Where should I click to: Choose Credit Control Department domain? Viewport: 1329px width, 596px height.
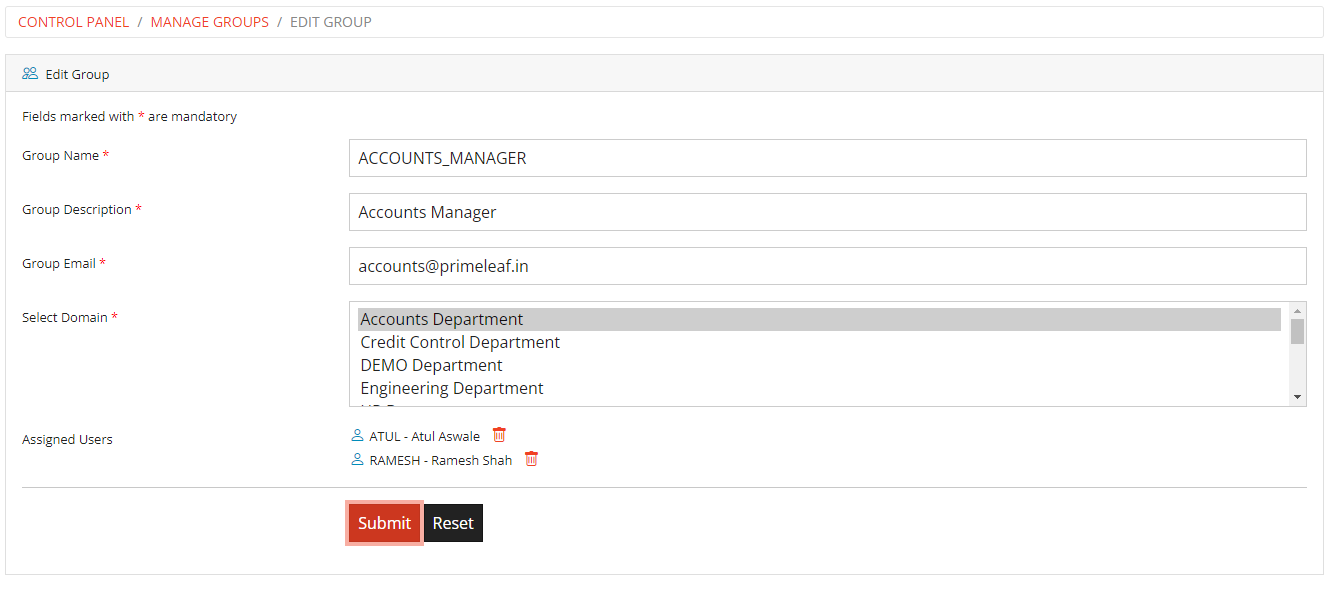tap(460, 342)
